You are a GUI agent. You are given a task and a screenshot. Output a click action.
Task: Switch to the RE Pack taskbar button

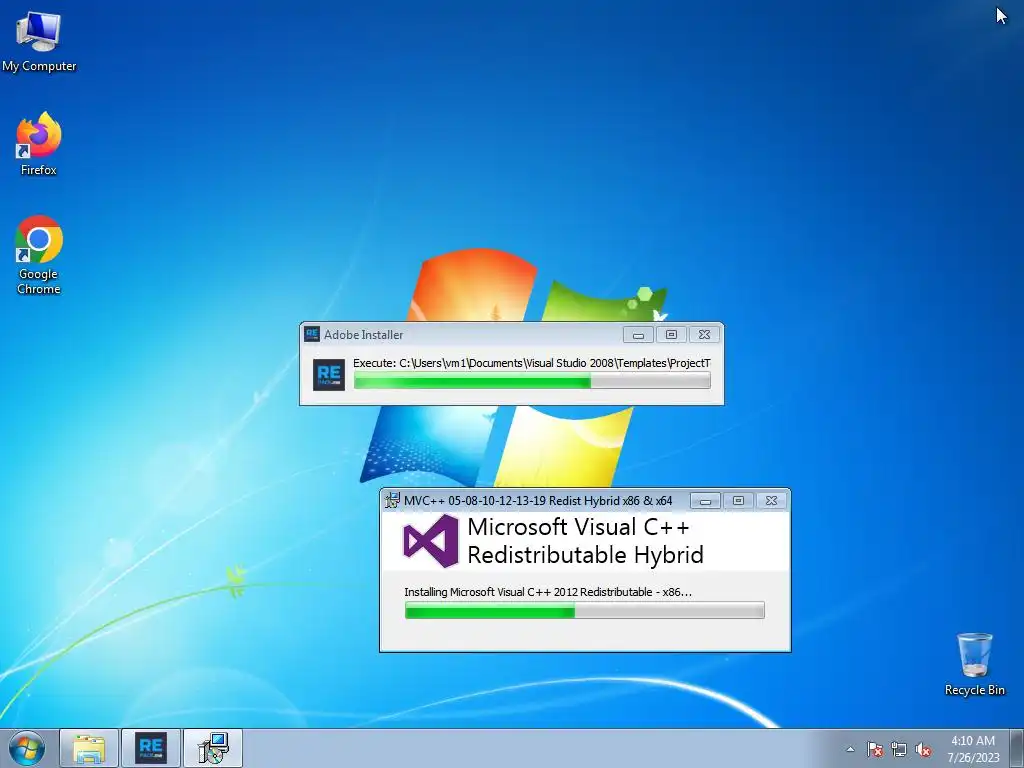[151, 748]
